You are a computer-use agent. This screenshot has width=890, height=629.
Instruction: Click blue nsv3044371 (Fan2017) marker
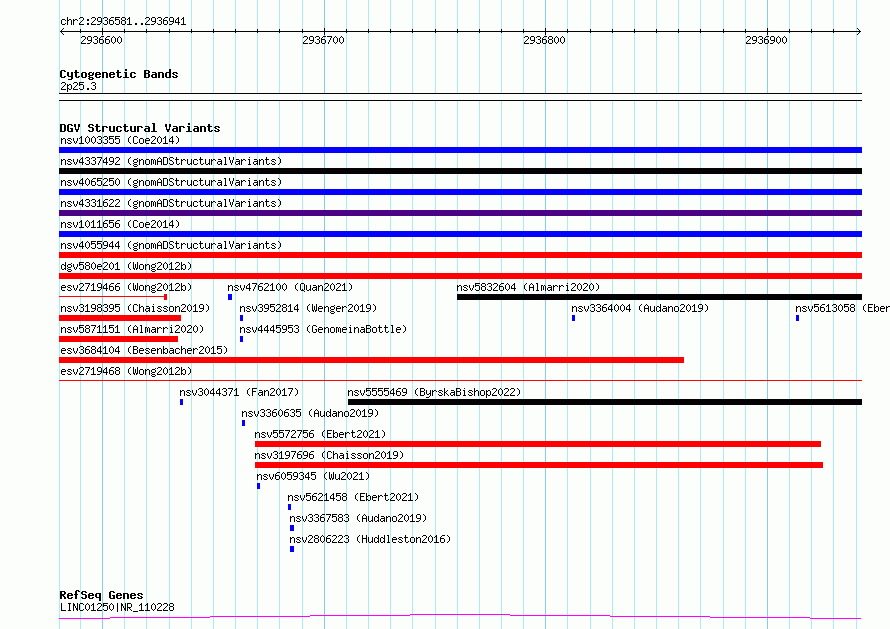point(182,402)
